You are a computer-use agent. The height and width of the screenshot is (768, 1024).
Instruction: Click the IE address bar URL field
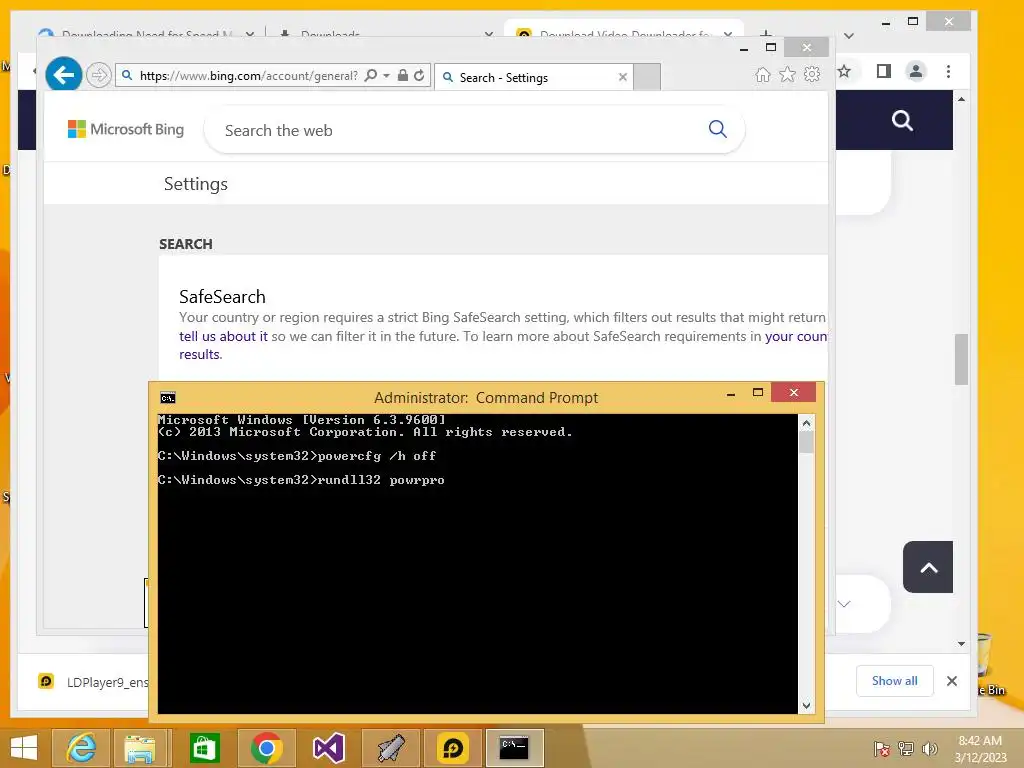(x=248, y=76)
